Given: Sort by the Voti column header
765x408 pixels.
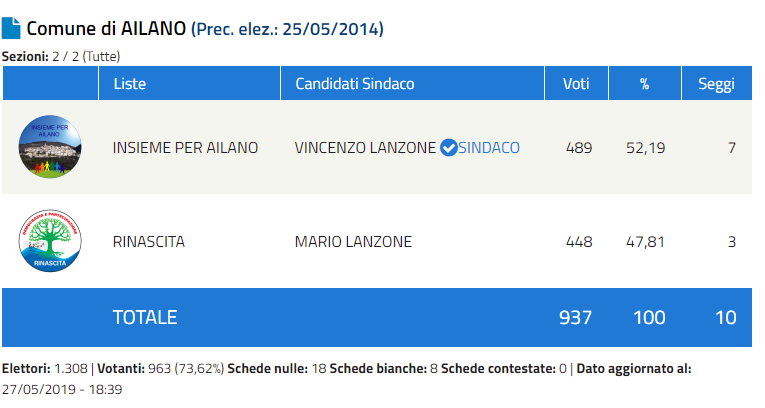Looking at the screenshot, I should [576, 83].
